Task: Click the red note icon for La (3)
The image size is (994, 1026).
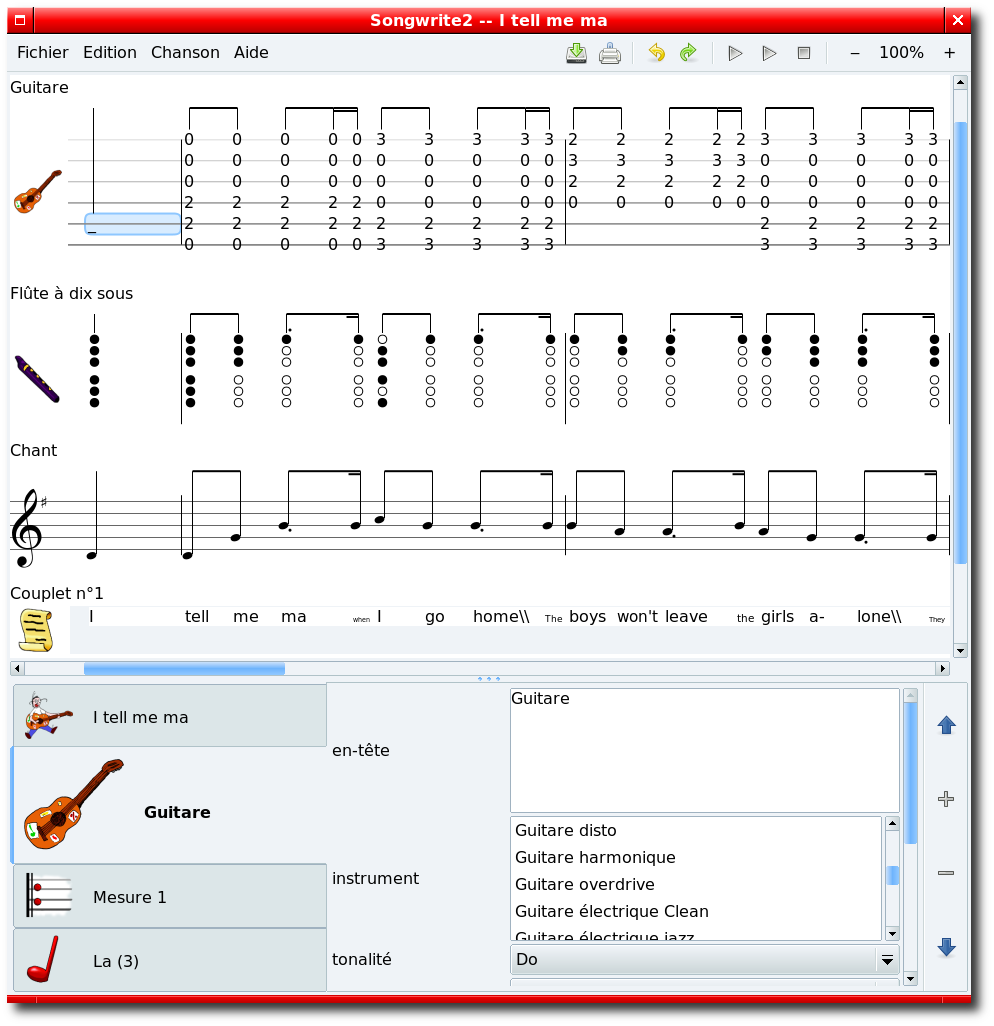Action: pos(43,959)
